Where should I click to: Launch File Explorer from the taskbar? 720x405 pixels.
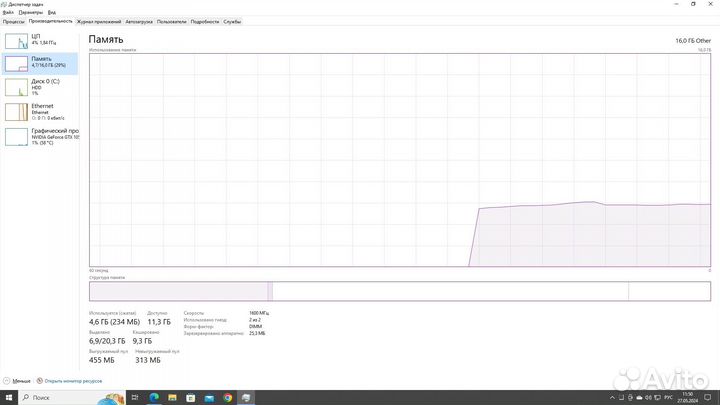pos(173,397)
